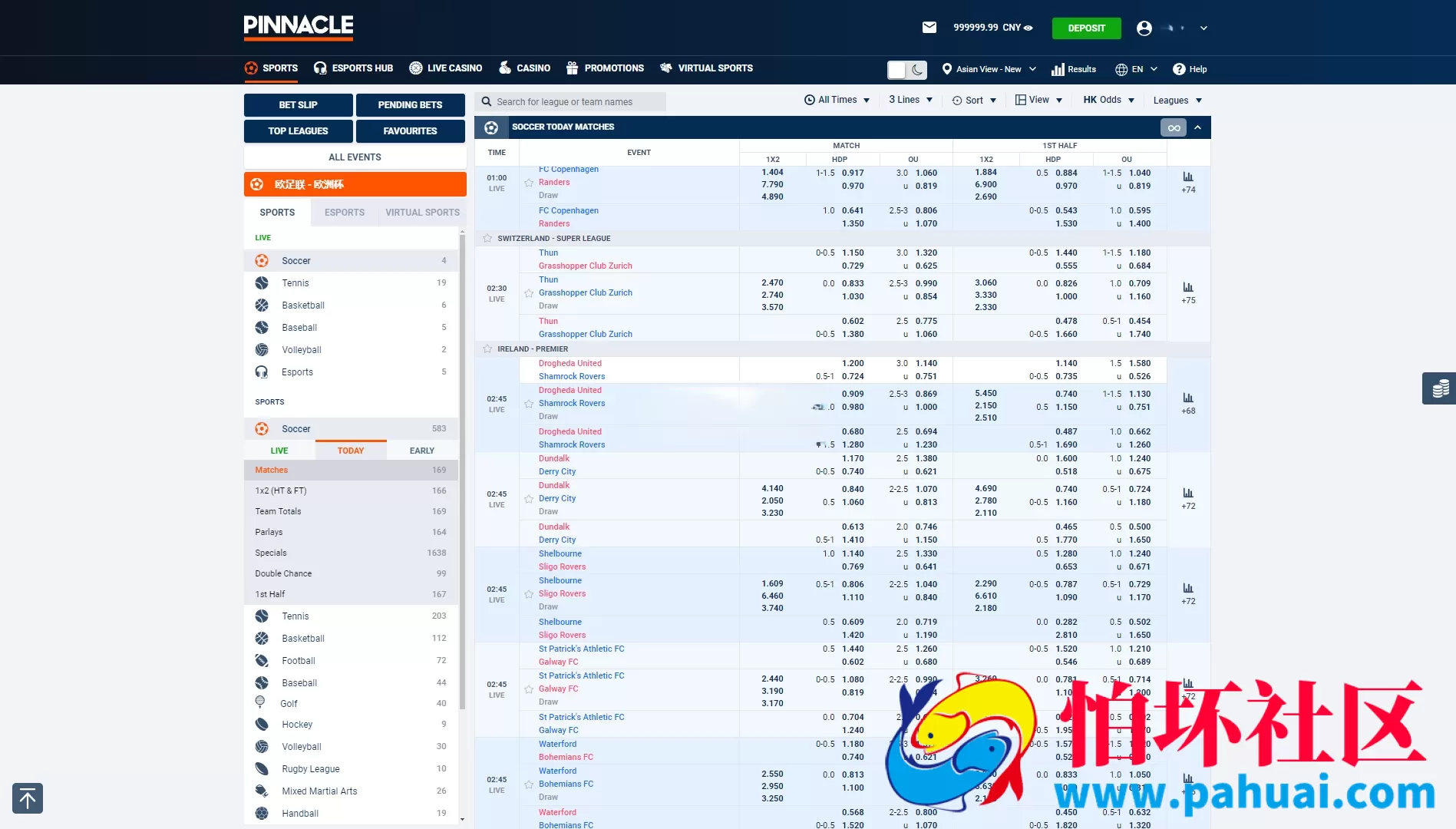Click the sidebar scrollbar
Viewport: 1456px width, 829px height.
point(462,472)
